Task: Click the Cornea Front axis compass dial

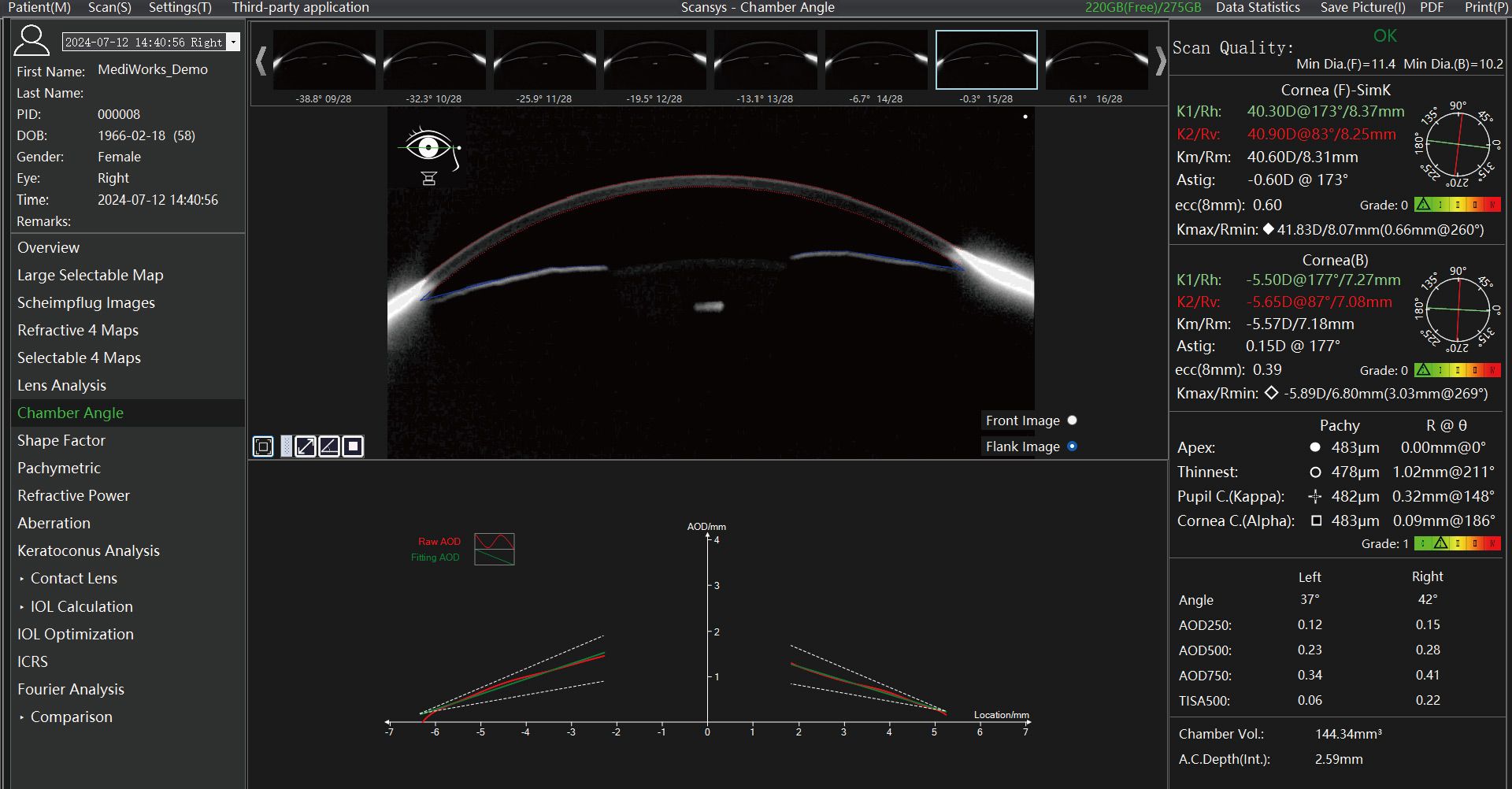Action: click(x=1458, y=144)
